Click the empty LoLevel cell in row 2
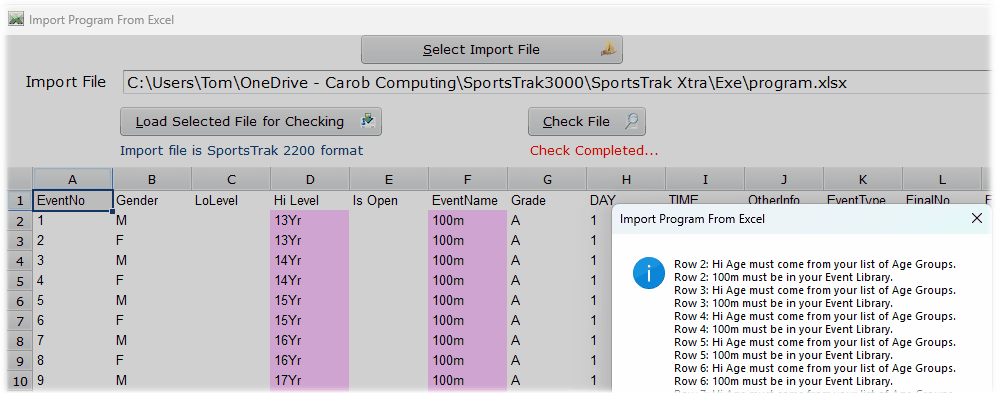This screenshot has height=396, width=996. coord(231,221)
